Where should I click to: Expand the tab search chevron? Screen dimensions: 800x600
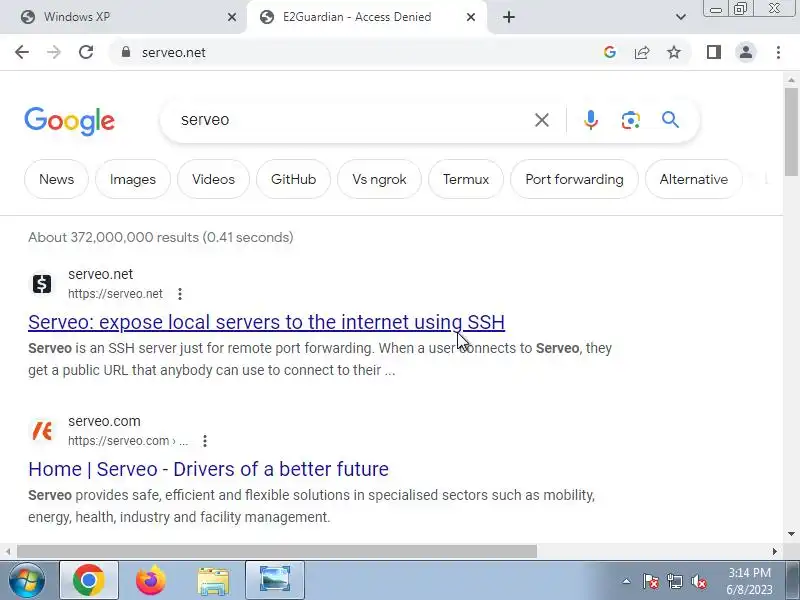coord(681,17)
